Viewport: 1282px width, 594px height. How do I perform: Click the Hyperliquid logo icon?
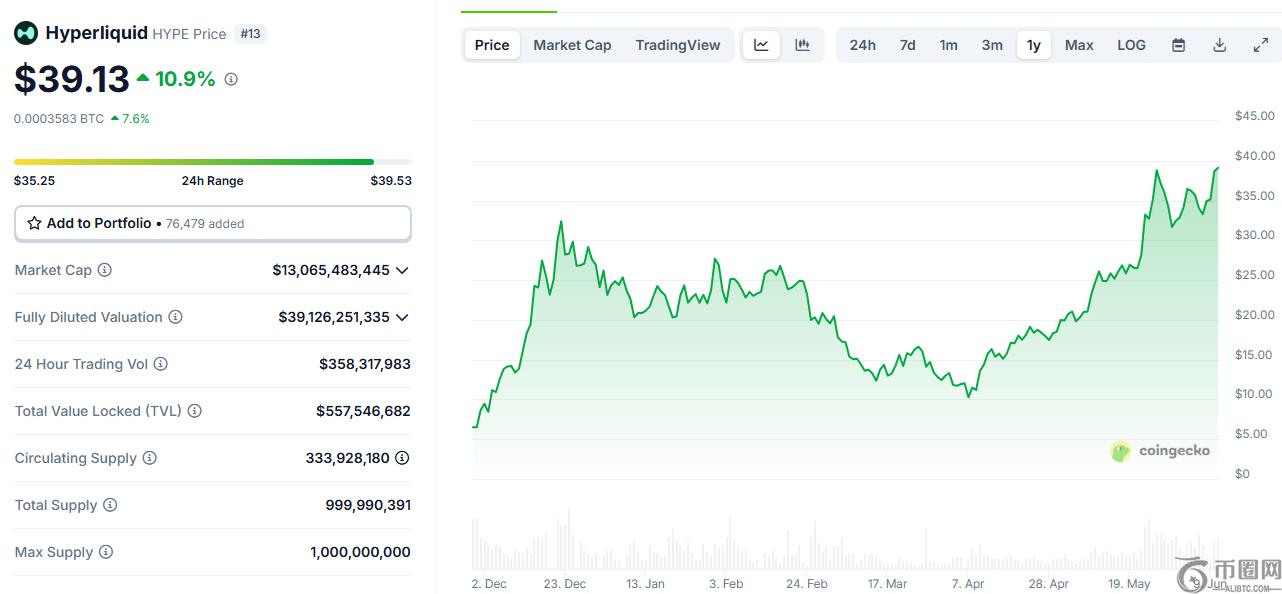pos(25,33)
